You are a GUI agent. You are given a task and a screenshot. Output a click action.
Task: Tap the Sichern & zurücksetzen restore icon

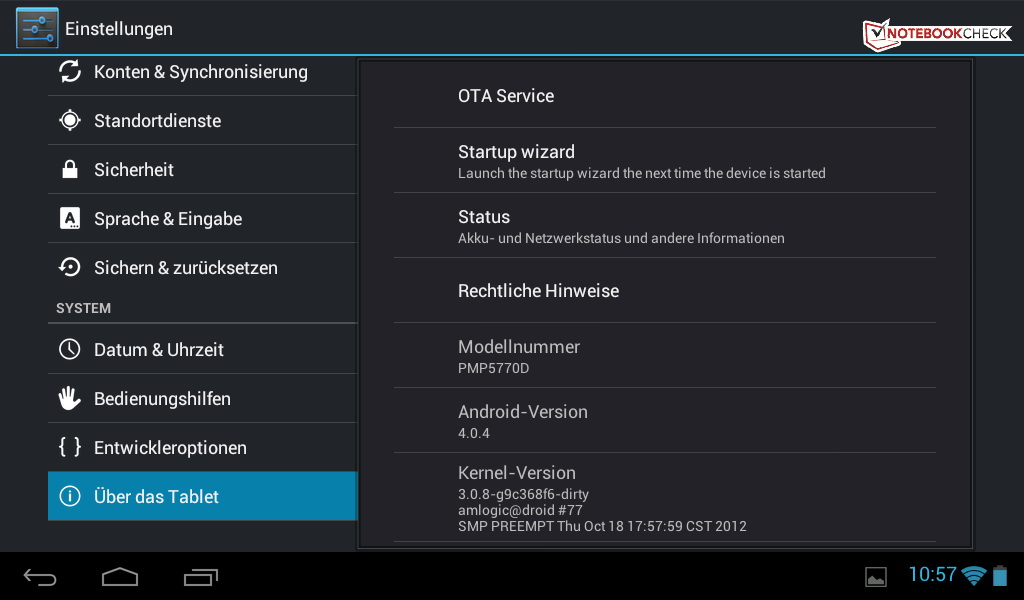pyautogui.click(x=70, y=268)
